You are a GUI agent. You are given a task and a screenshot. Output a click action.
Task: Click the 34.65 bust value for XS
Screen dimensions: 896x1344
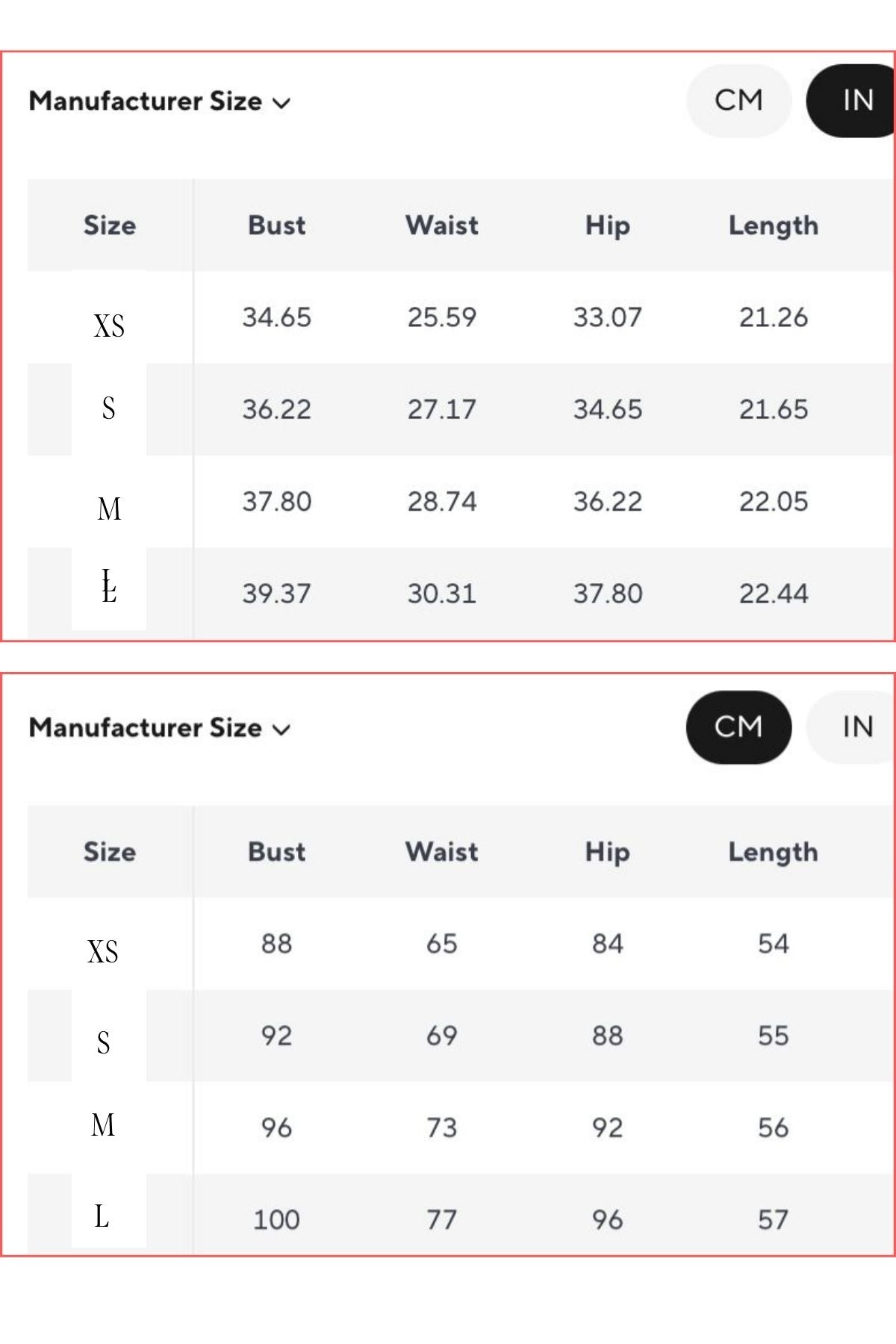(x=276, y=317)
